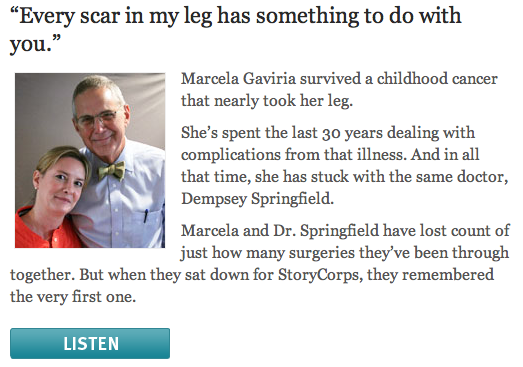Click the words 'childhood cancer' in first paragraph

[x=437, y=79]
